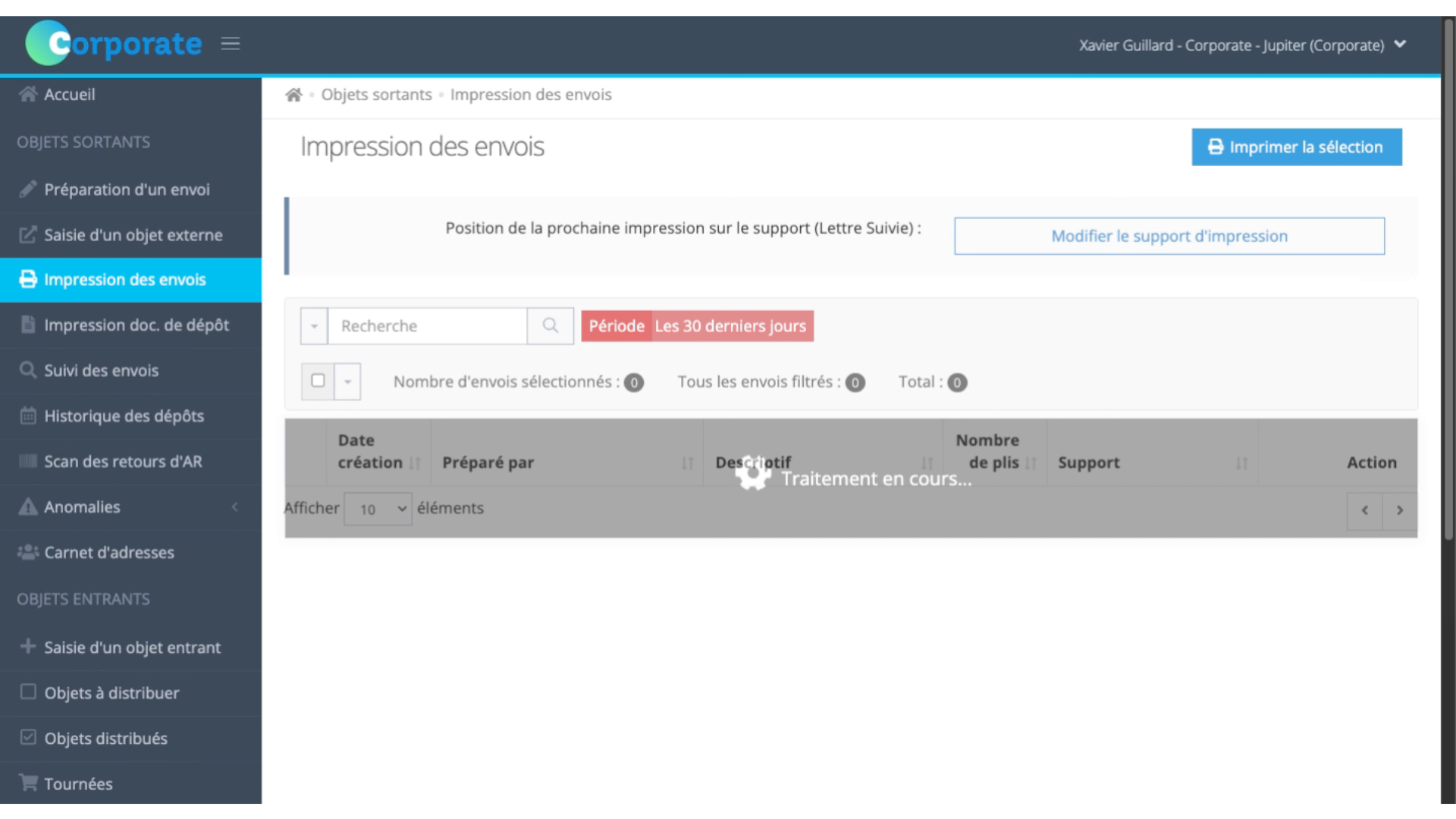
Task: Open the Xavier Guillard account dropdown
Action: click(x=1242, y=45)
